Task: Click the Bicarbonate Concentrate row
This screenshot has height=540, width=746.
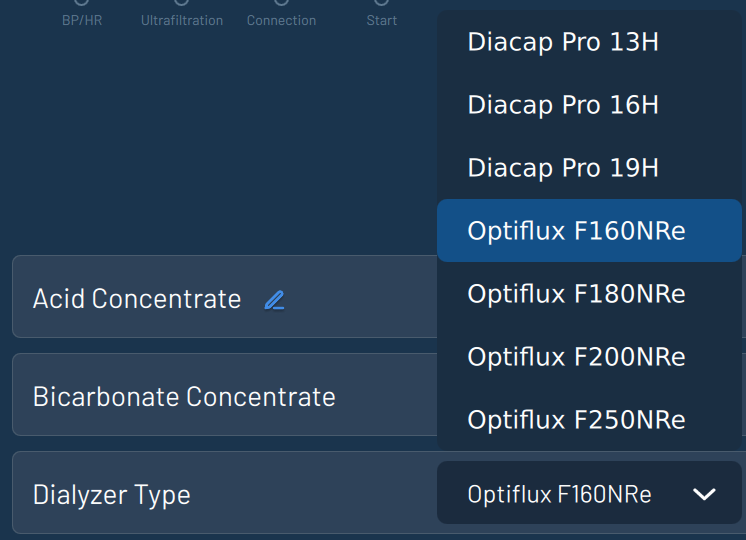Action: pyautogui.click(x=184, y=396)
